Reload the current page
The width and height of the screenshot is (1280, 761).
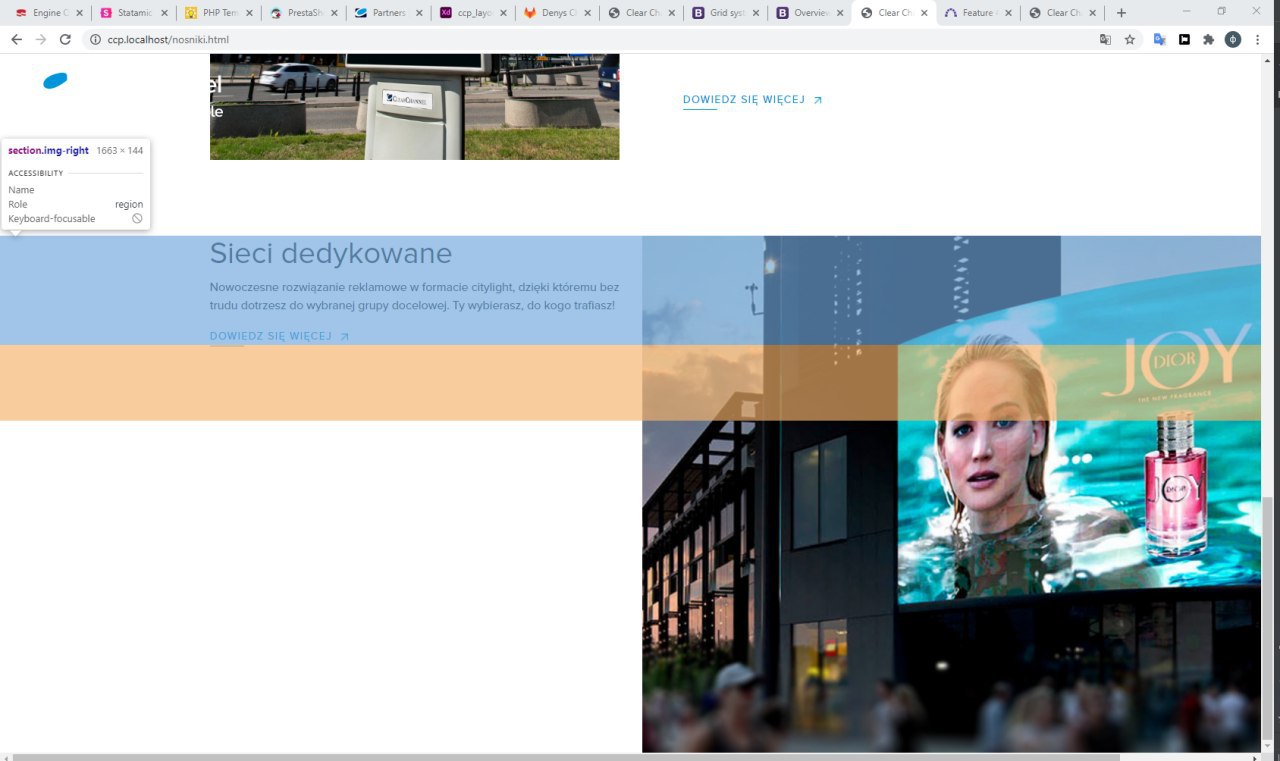coord(65,39)
